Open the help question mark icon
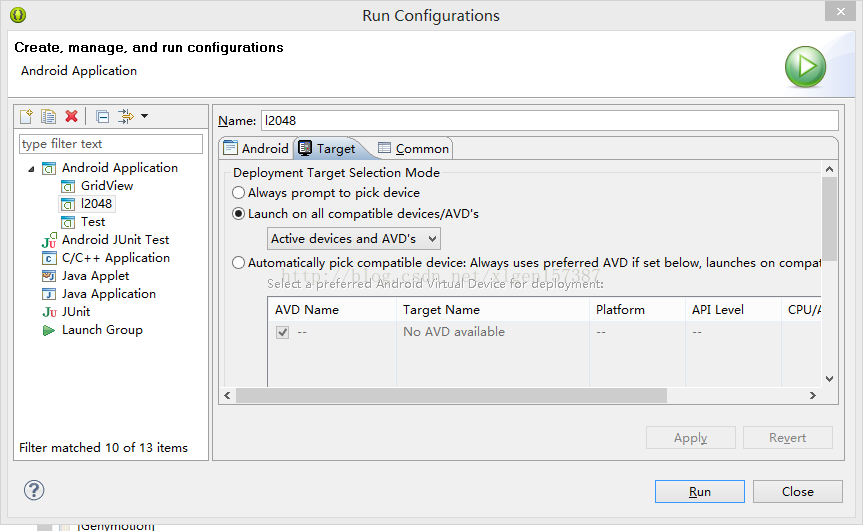Image resolution: width=863 pixels, height=531 pixels. point(35,490)
